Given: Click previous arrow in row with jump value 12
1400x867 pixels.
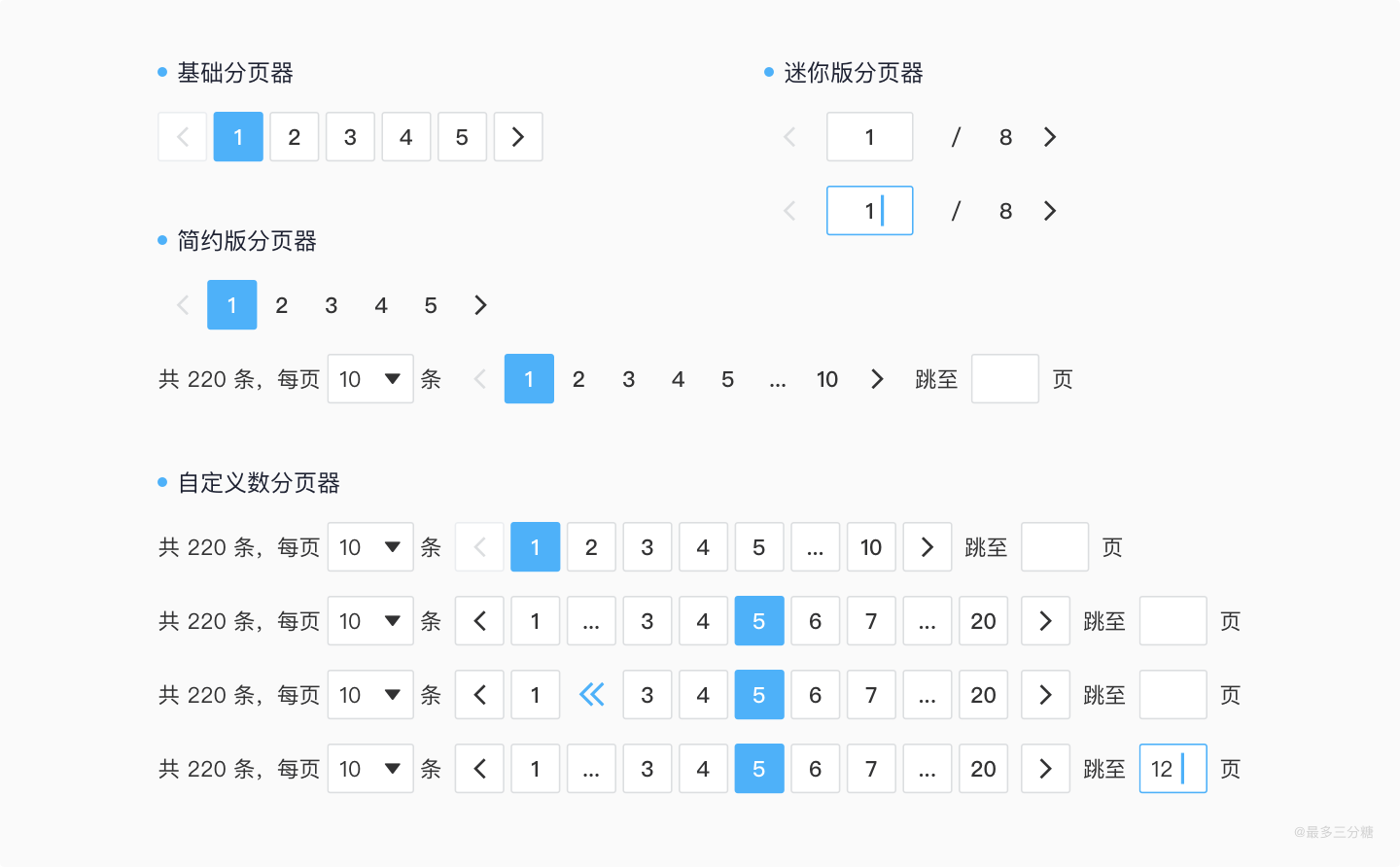Looking at the screenshot, I should pos(479,769).
